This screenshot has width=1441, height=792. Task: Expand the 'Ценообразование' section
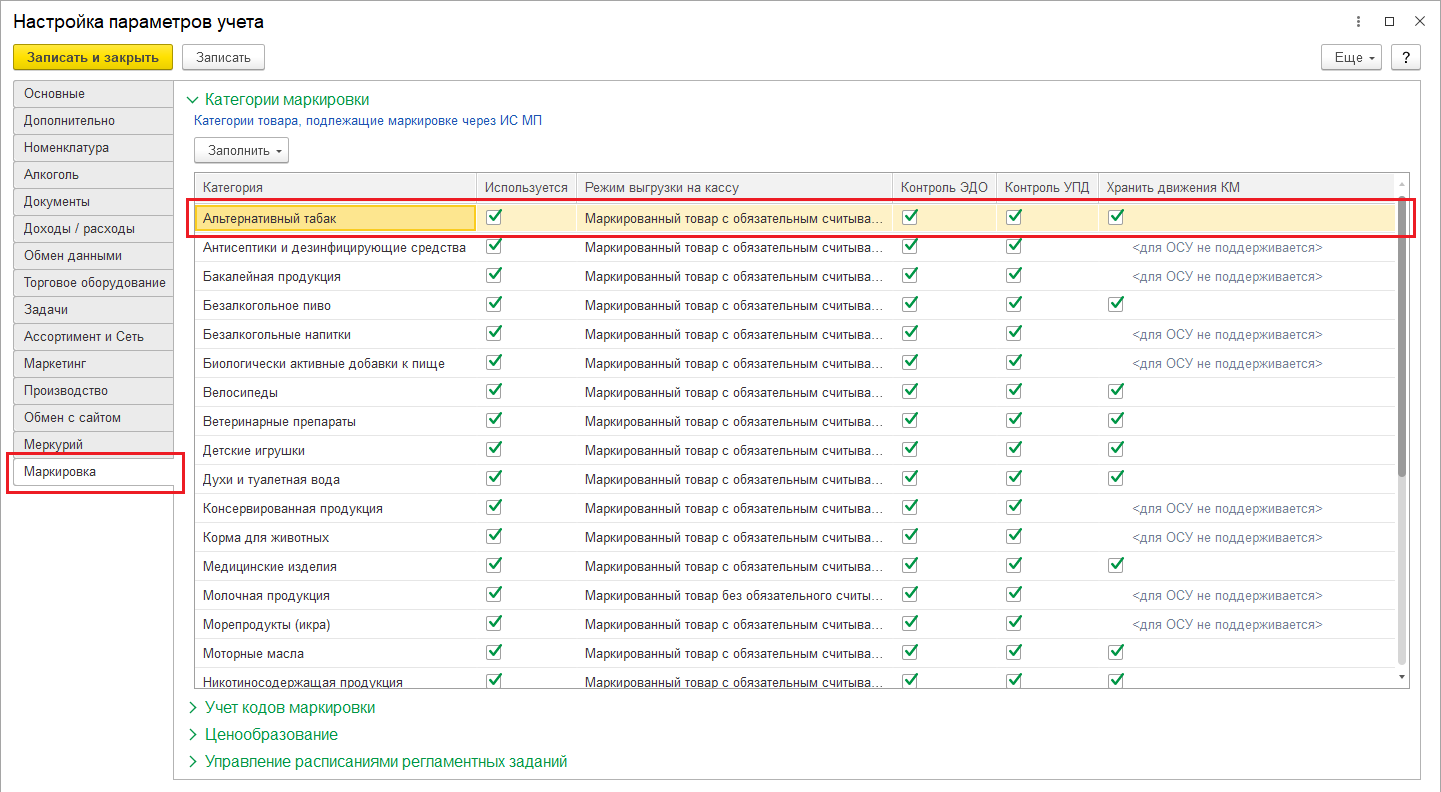click(x=271, y=735)
